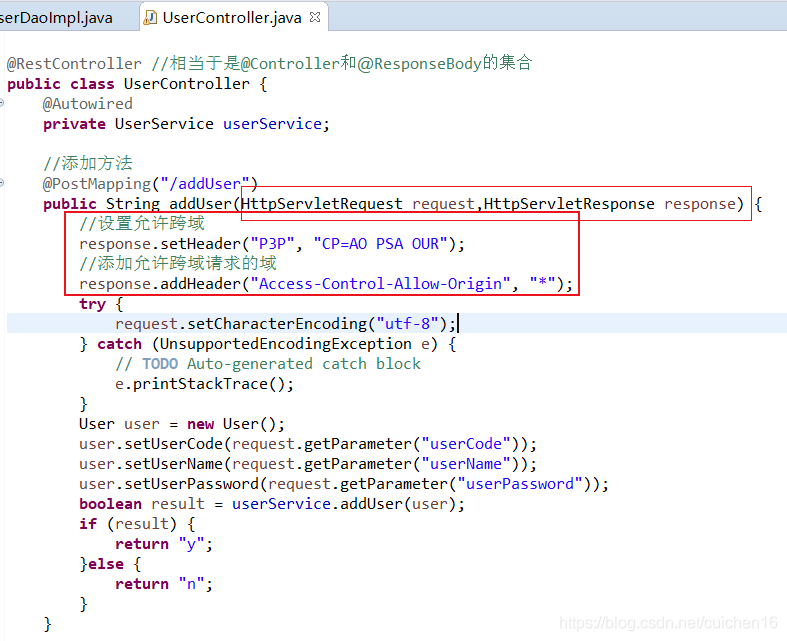
Task: Click the //设置允许跨域 comment
Action: point(142,224)
